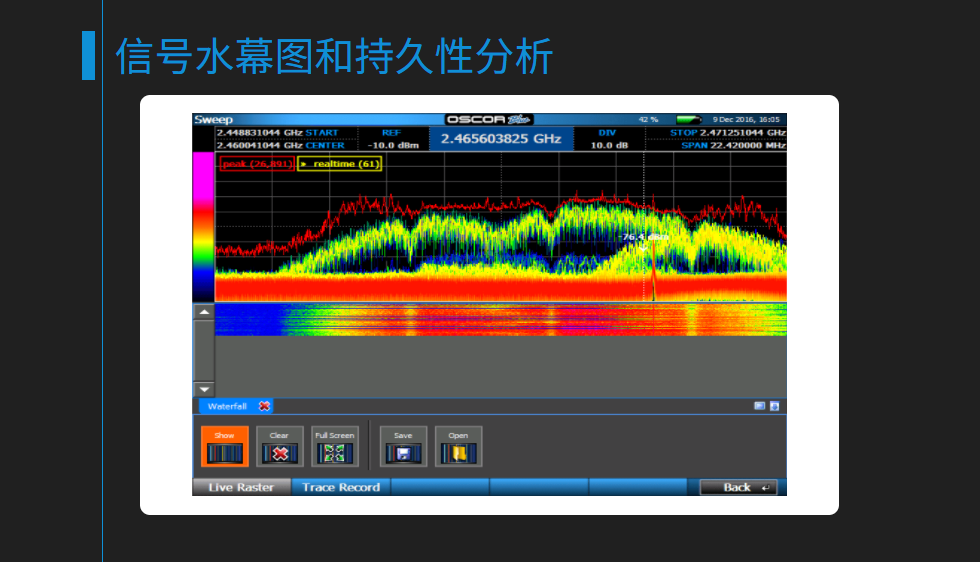
Task: Select the REF level -10.0 dBm field
Action: 391,139
